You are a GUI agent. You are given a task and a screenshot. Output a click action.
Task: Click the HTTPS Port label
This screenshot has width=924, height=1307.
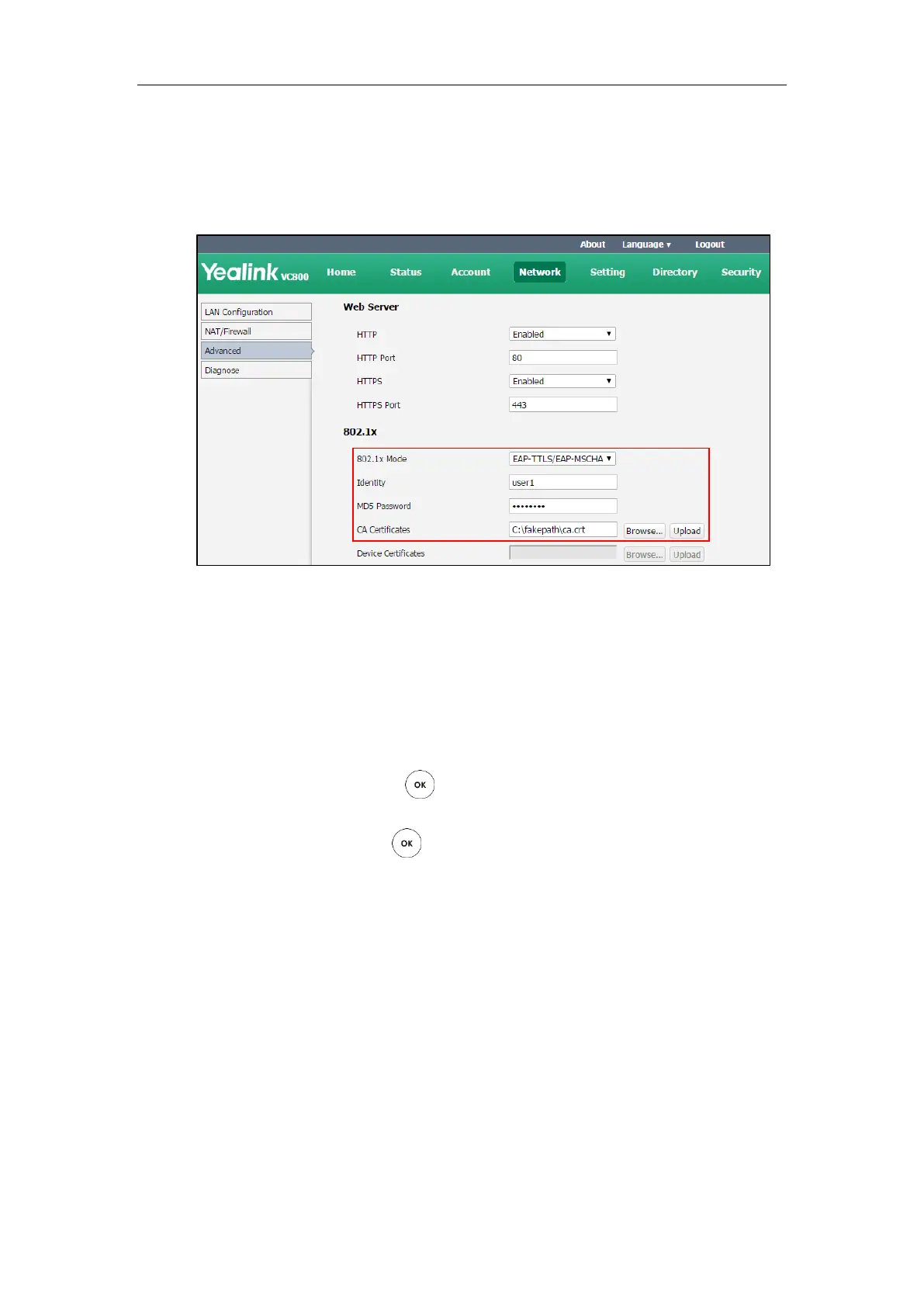pos(379,405)
